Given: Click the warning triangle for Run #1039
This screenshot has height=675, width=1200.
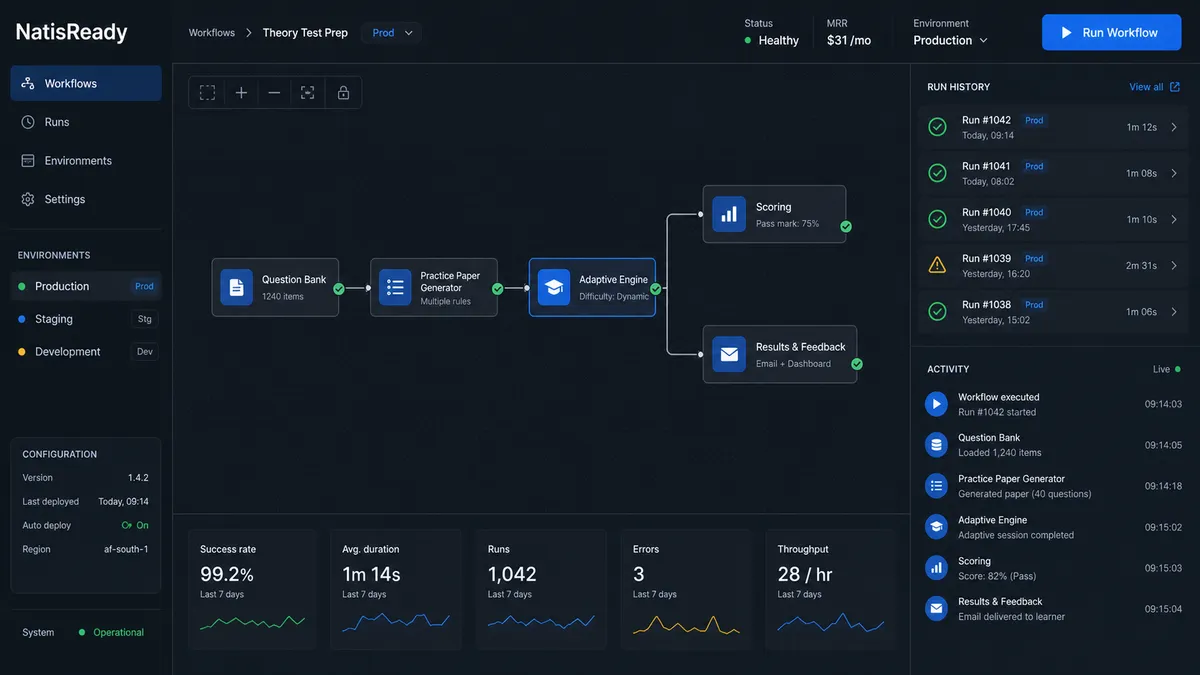Looking at the screenshot, I should [x=937, y=265].
